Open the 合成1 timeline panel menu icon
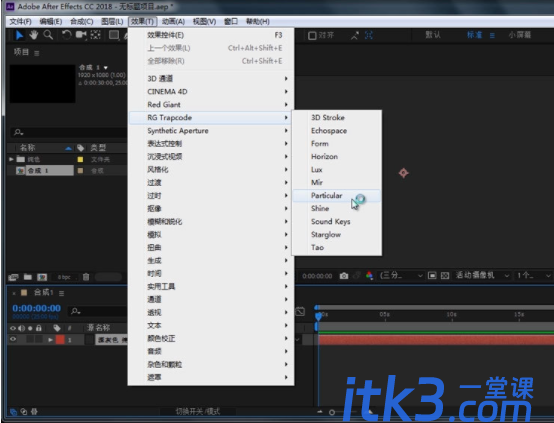Image resolution: width=554 pixels, height=423 pixels. click(x=61, y=293)
